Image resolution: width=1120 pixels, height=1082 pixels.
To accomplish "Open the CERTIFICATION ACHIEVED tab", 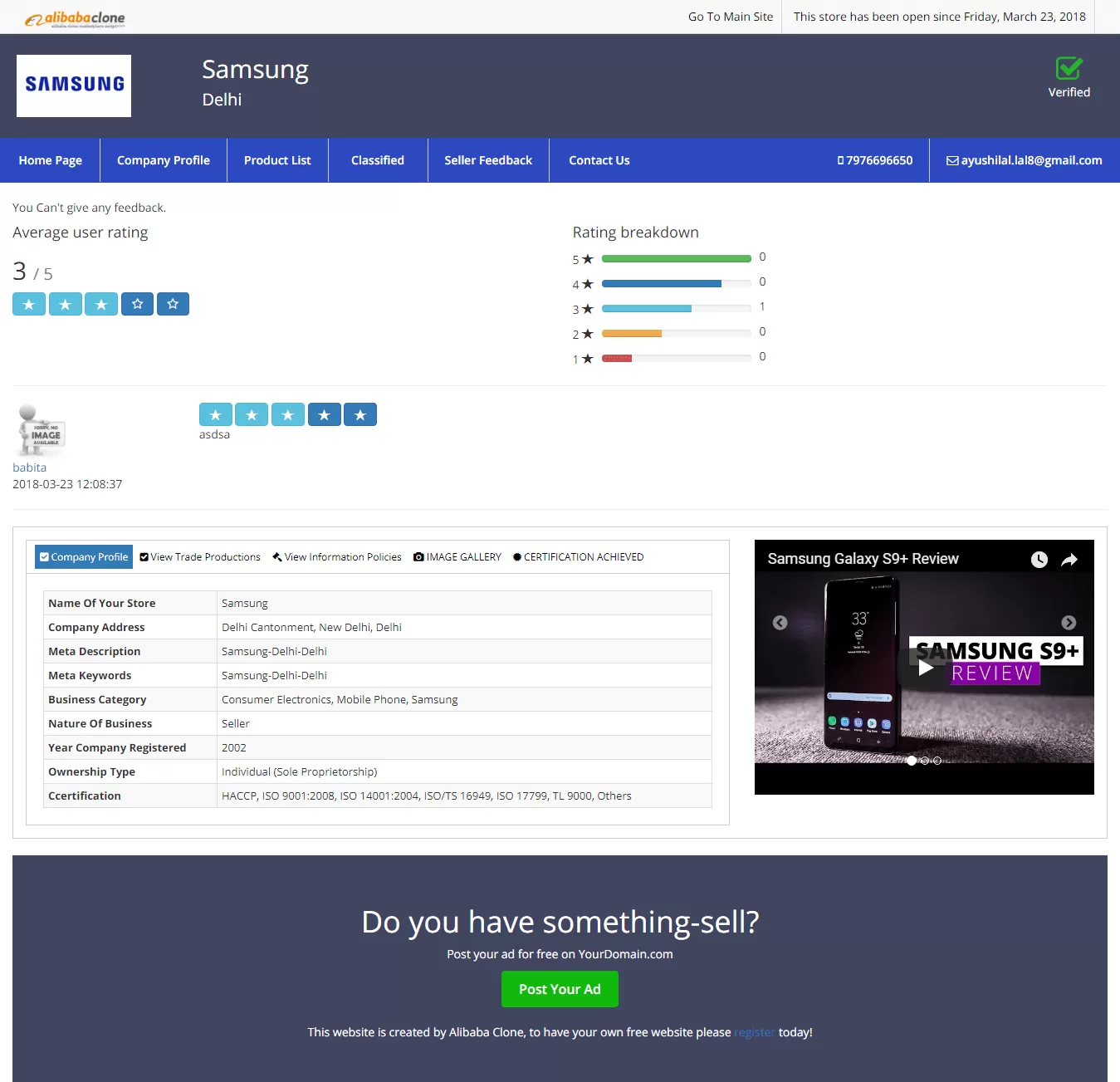I will 578,557.
